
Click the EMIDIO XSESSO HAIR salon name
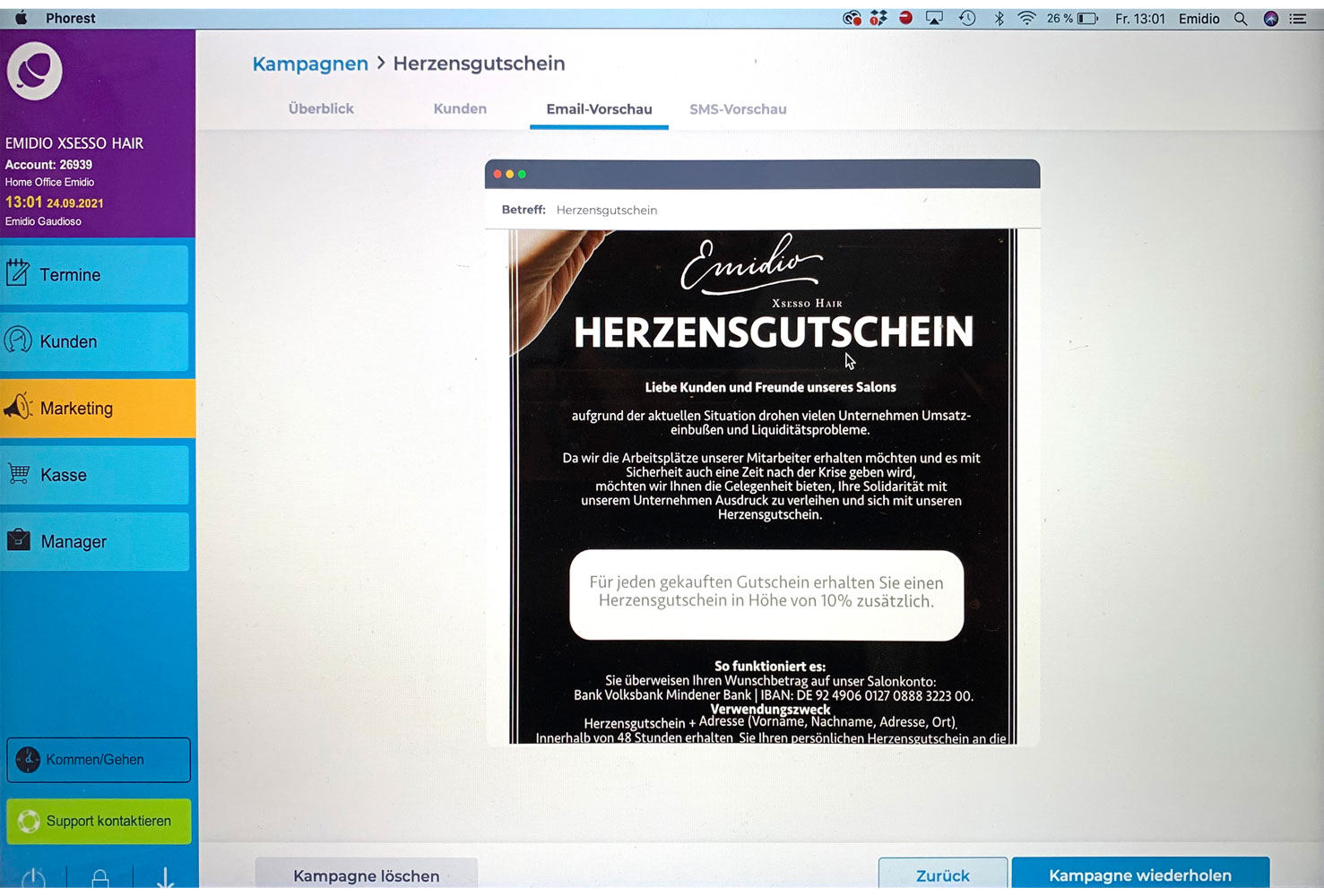point(74,143)
